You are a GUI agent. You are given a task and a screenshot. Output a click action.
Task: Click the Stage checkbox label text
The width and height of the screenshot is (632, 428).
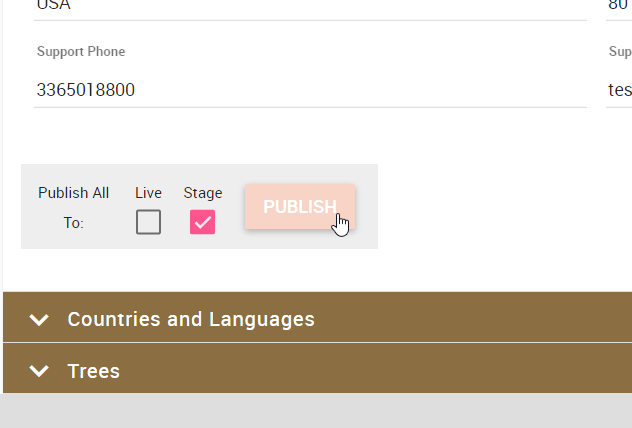coord(203,193)
